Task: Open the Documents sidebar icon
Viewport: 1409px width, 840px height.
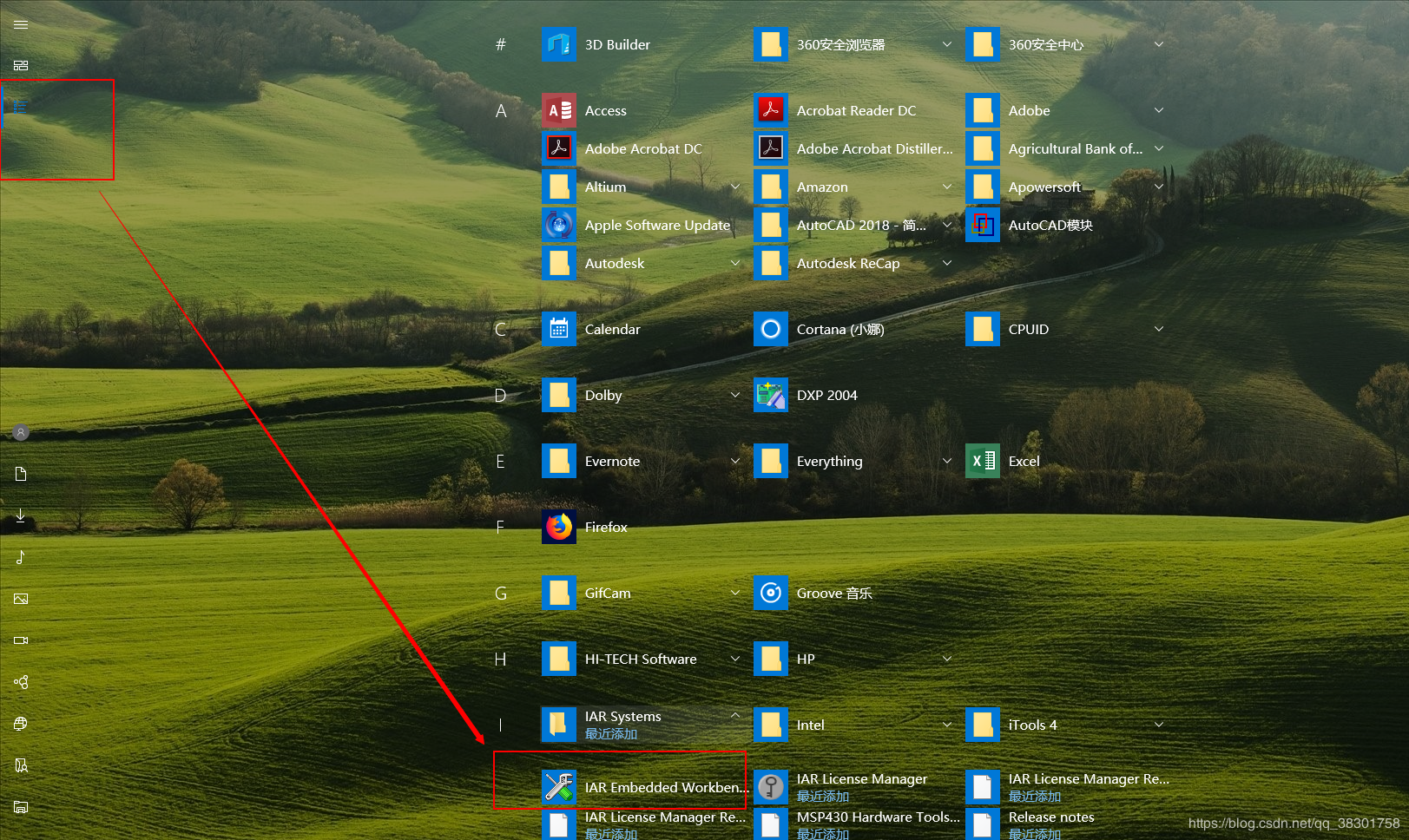Action: (x=21, y=474)
